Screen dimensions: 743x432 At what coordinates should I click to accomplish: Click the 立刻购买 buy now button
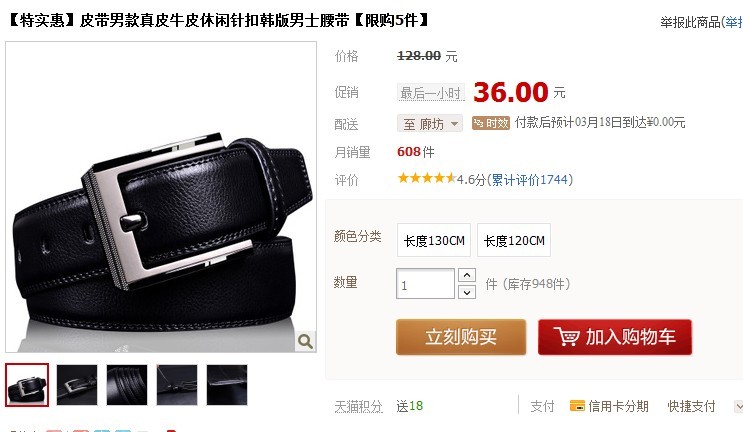(x=461, y=337)
